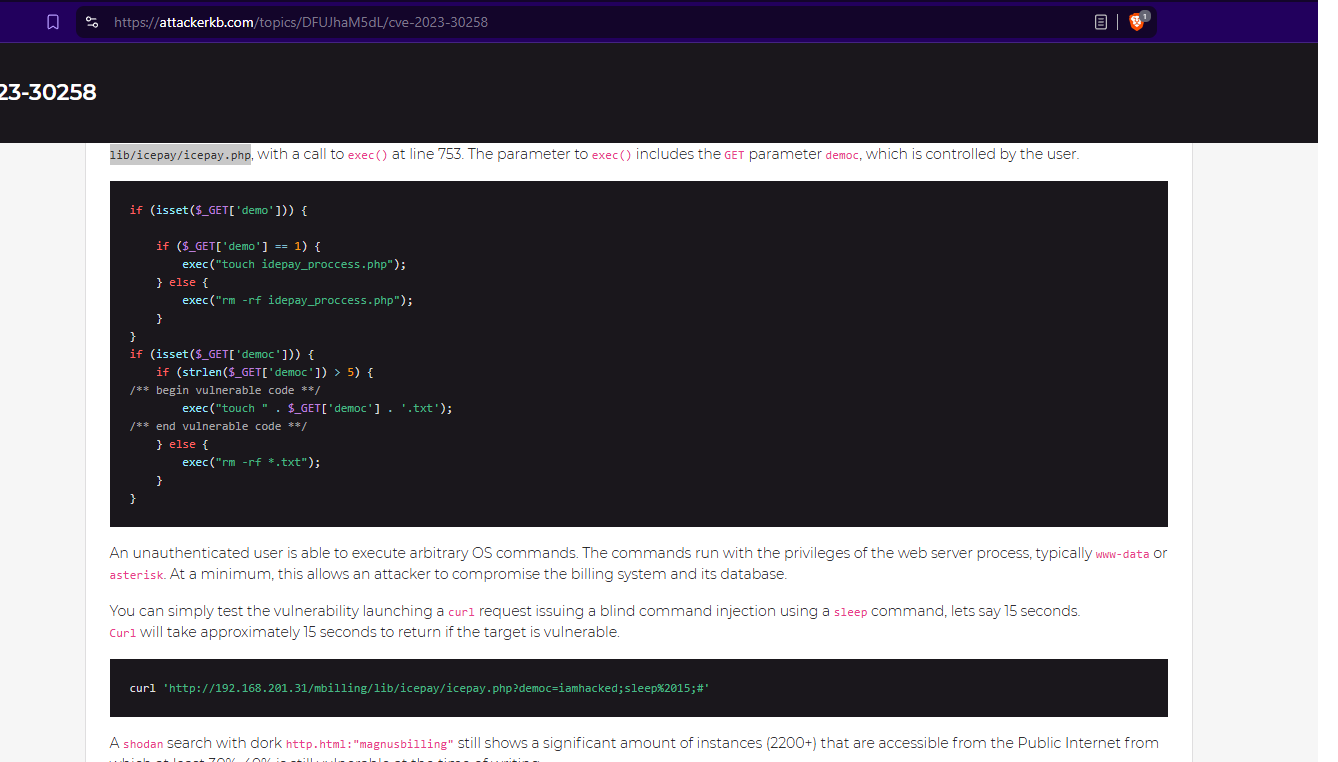Screen dimensions: 1338x762
Task: Click the exec touch idepay_proccess.php line
Action: click(294, 264)
